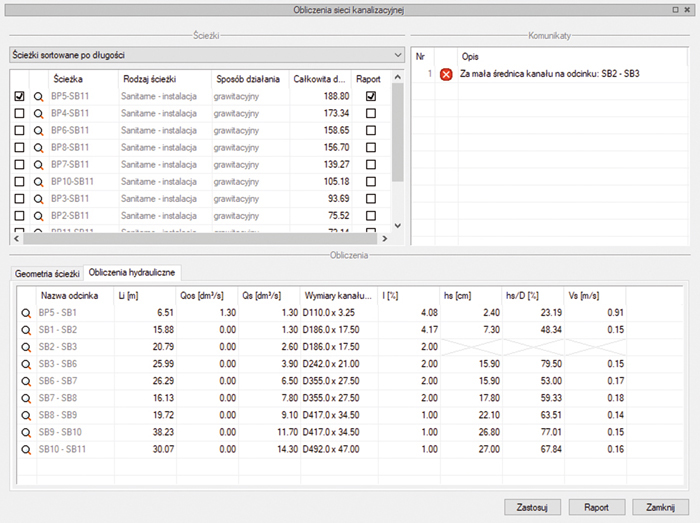Click magnifier icon of segment SB6 - SB7
The image size is (700, 523).
point(26,381)
